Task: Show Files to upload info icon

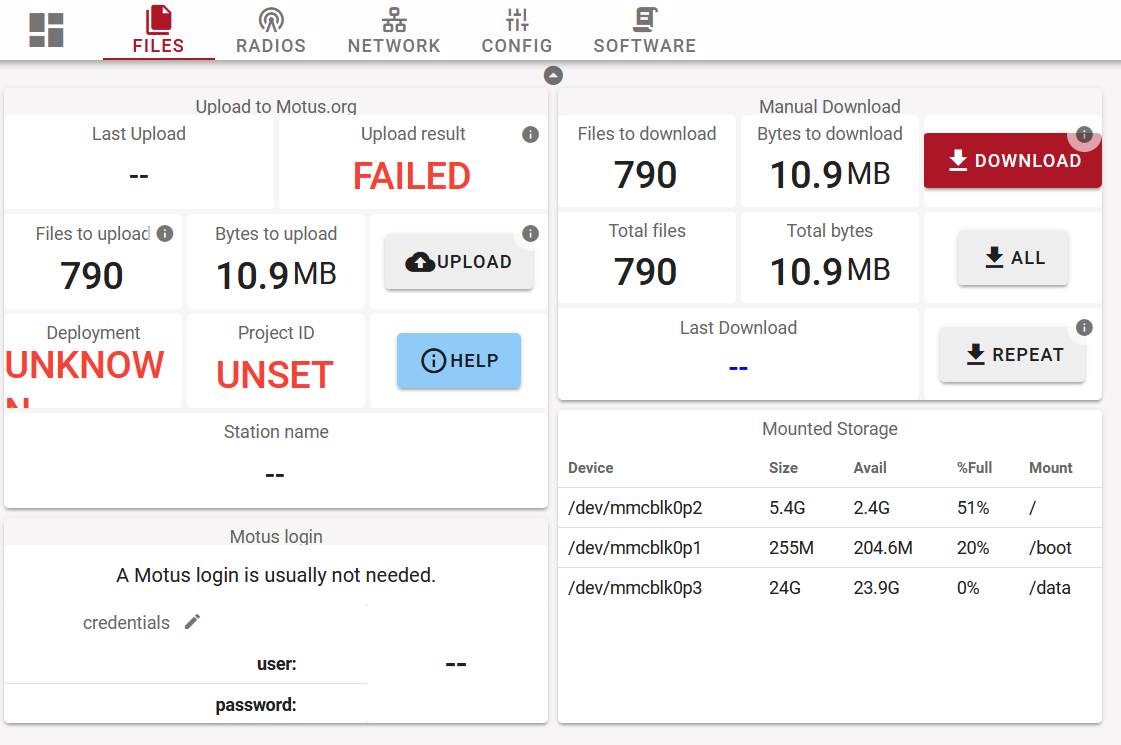Action: pos(165,234)
